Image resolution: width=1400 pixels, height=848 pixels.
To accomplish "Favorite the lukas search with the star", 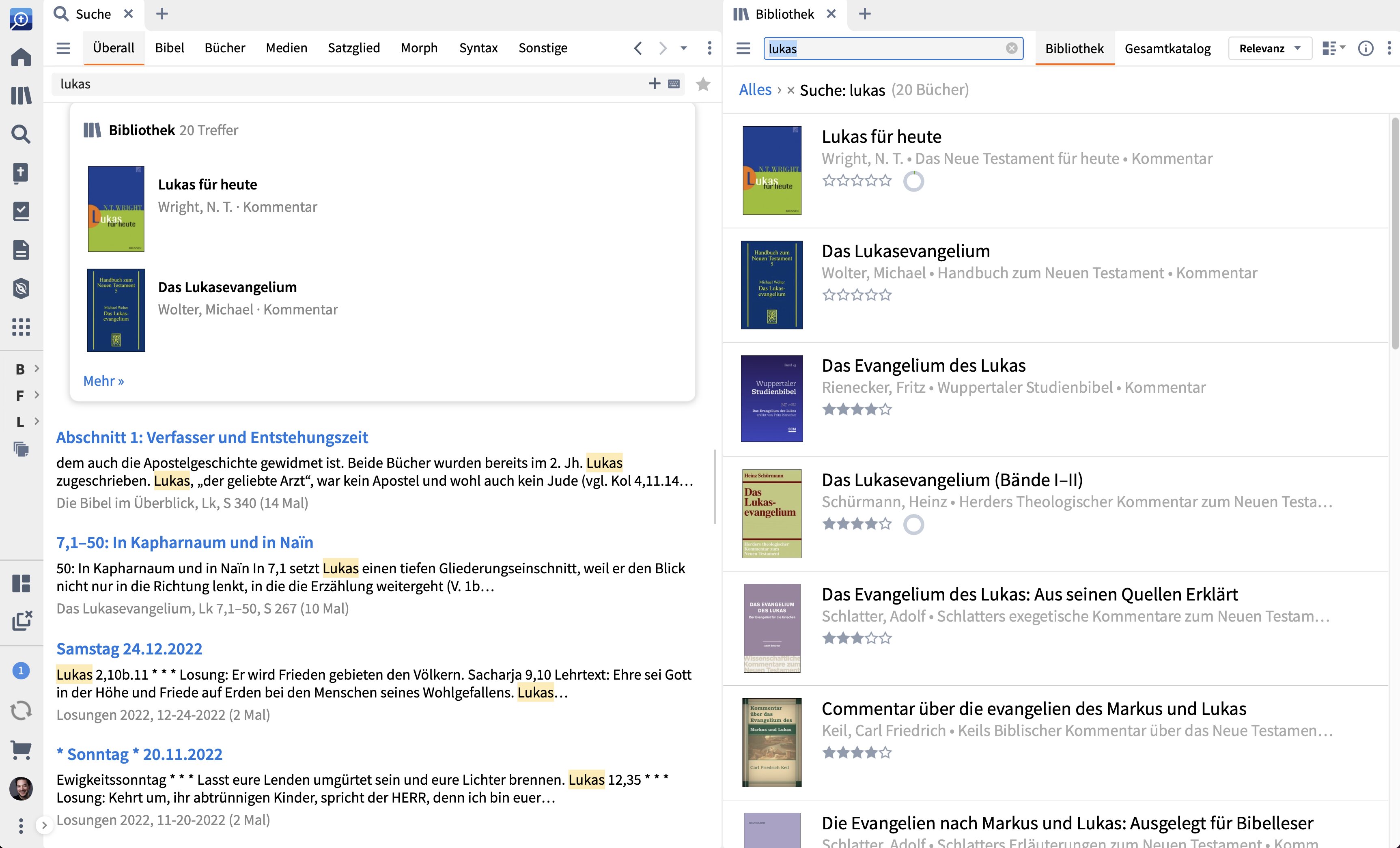I will pos(703,84).
